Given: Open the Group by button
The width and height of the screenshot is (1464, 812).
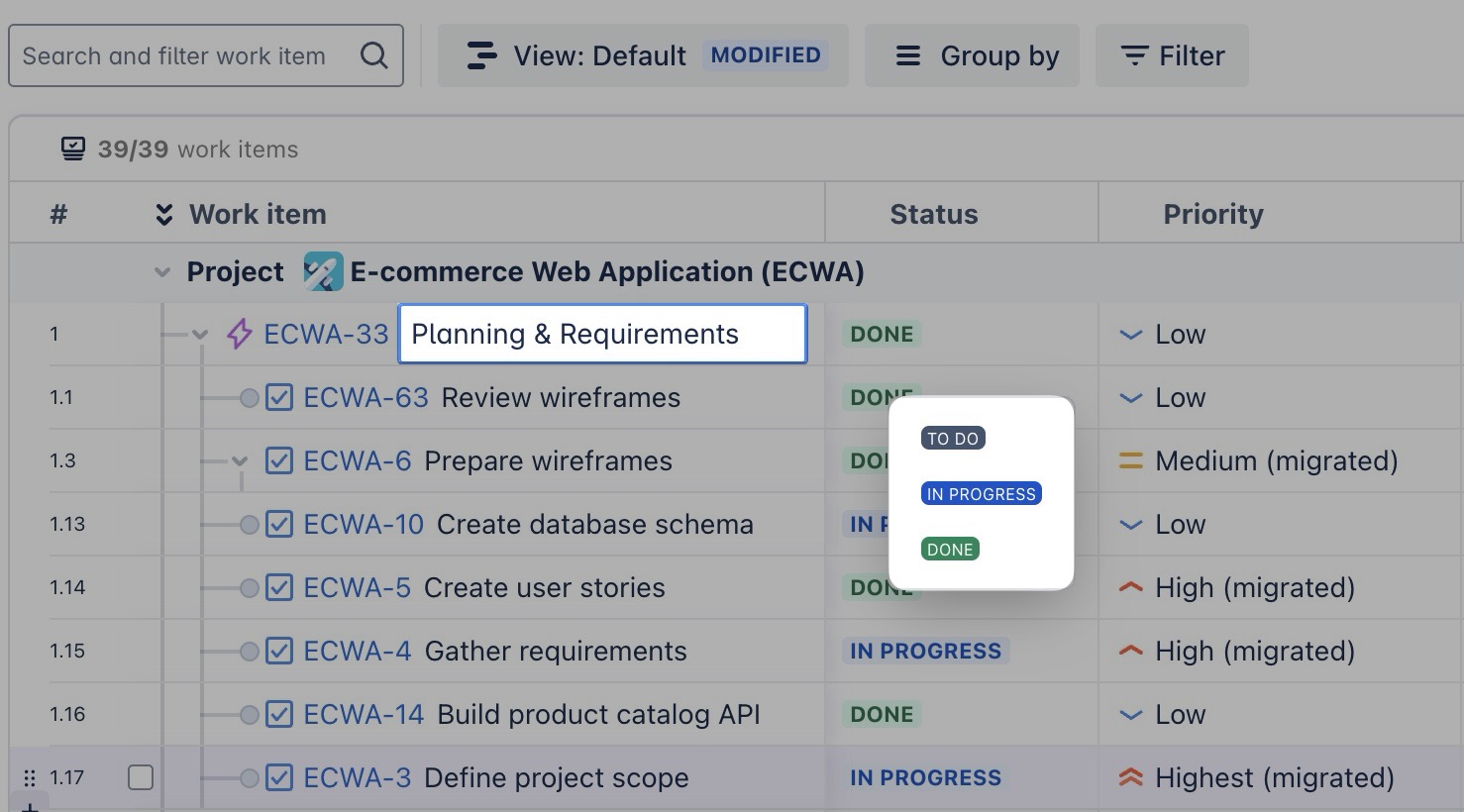Looking at the screenshot, I should 971,55.
